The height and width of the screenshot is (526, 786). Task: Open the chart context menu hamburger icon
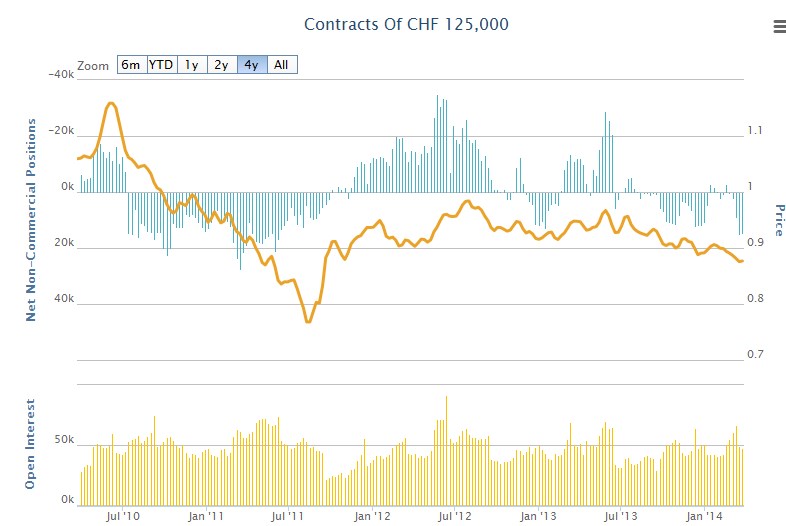point(779,27)
